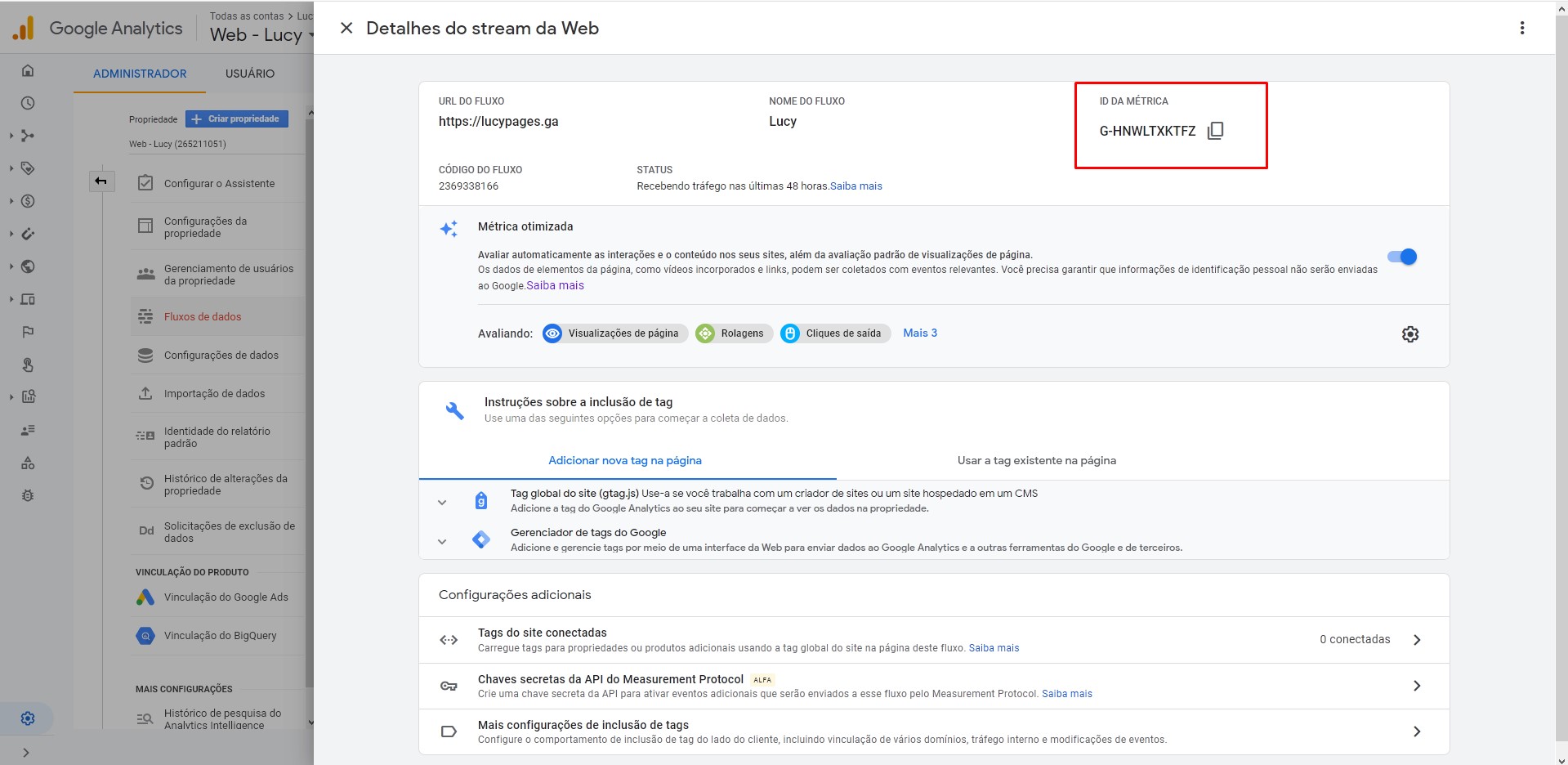The image size is (1568, 765).
Task: Open the Mais 3 link
Action: click(920, 333)
